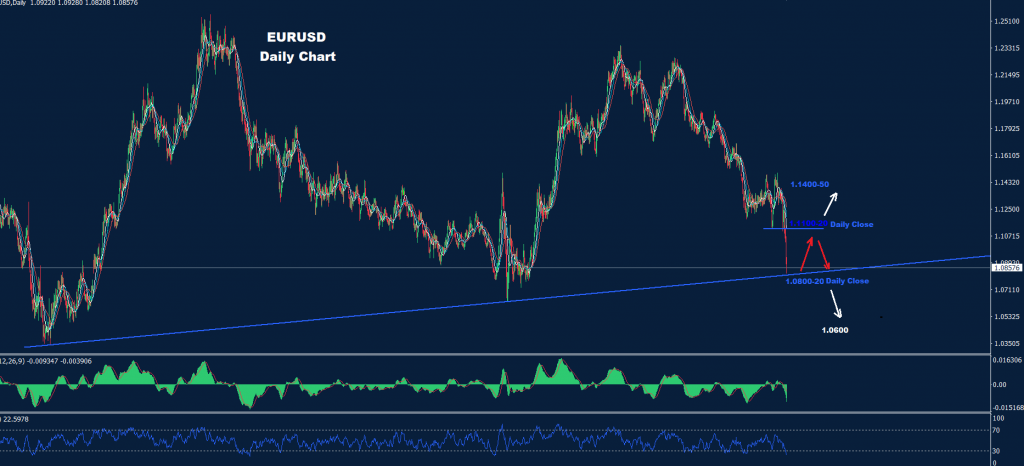Select the 1.0800-20 Daily Close label
Screen dimensions: 1024x466
point(827,281)
